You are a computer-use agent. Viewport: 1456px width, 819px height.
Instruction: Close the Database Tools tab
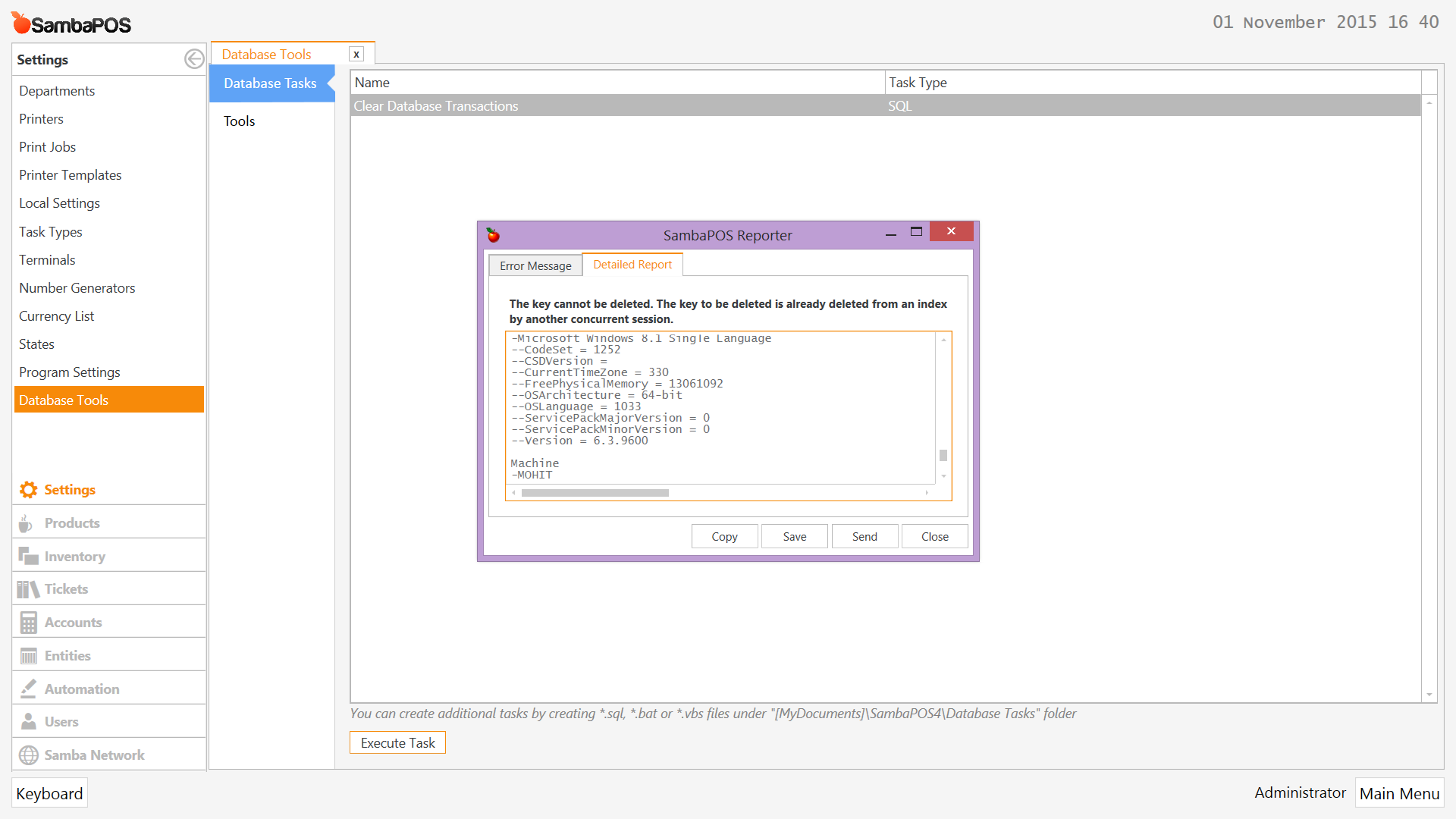[356, 54]
